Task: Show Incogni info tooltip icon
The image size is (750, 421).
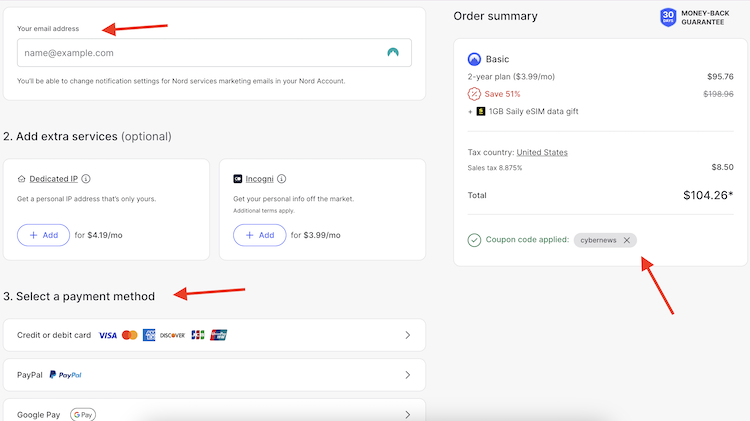Action: (x=282, y=179)
